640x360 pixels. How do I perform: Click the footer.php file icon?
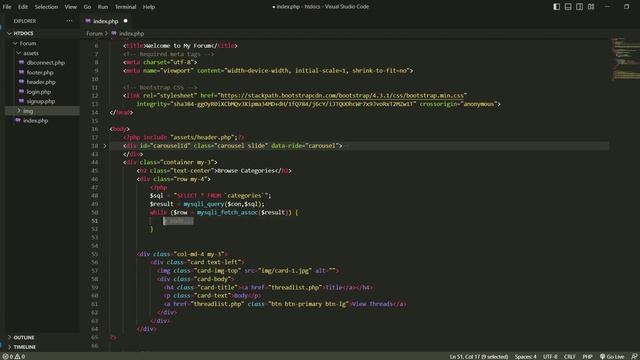22,72
